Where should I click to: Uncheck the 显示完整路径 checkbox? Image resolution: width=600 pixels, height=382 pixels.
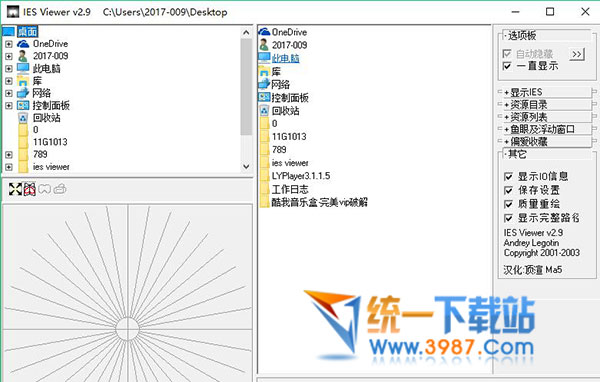[508, 218]
